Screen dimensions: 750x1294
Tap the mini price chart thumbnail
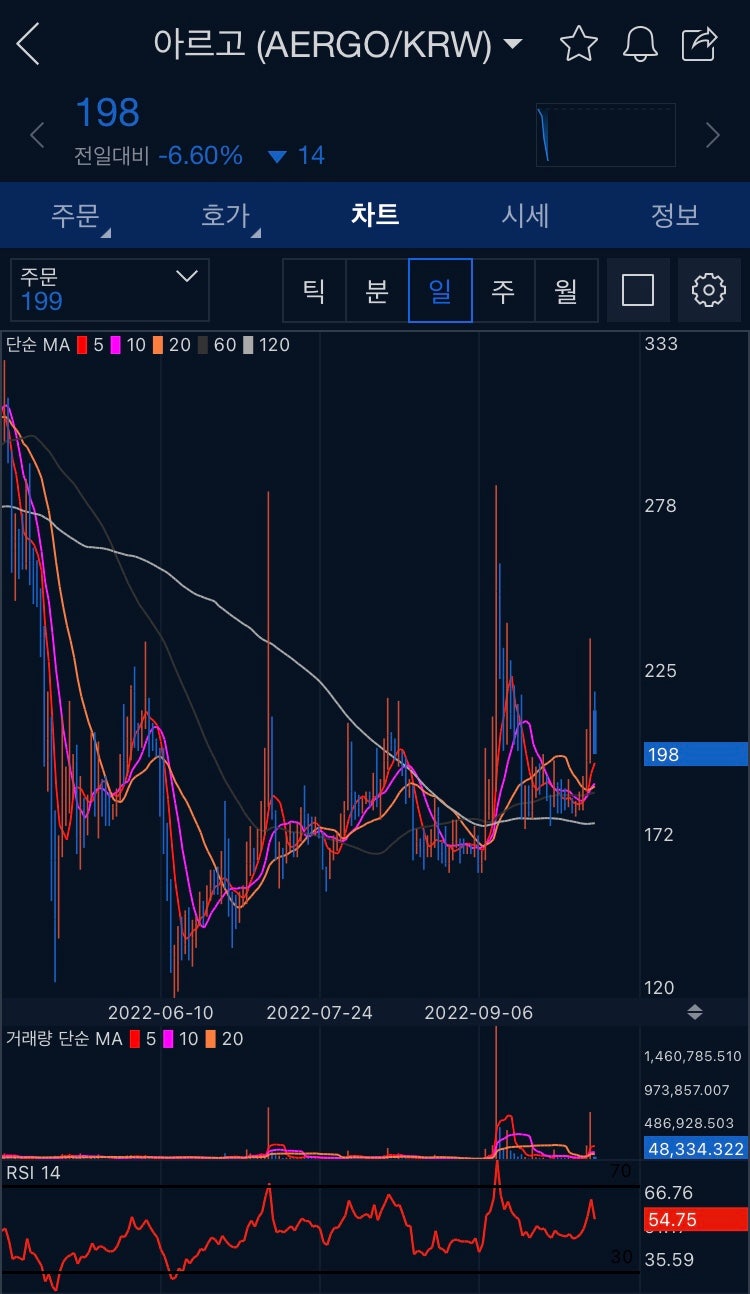pyautogui.click(x=606, y=135)
